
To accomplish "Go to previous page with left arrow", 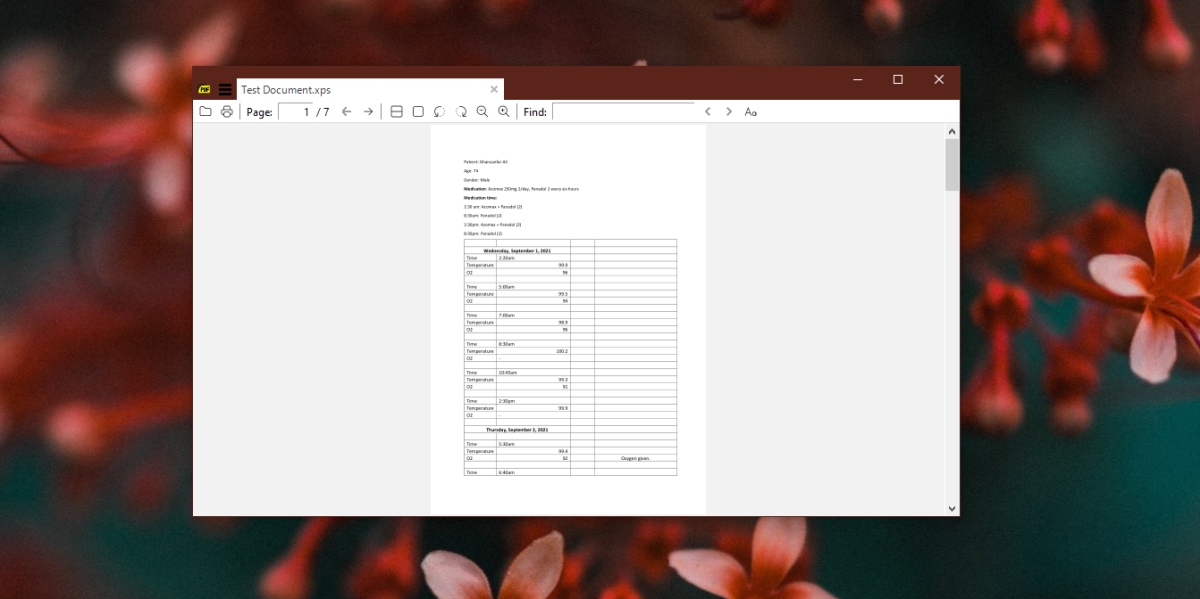I will coord(346,111).
